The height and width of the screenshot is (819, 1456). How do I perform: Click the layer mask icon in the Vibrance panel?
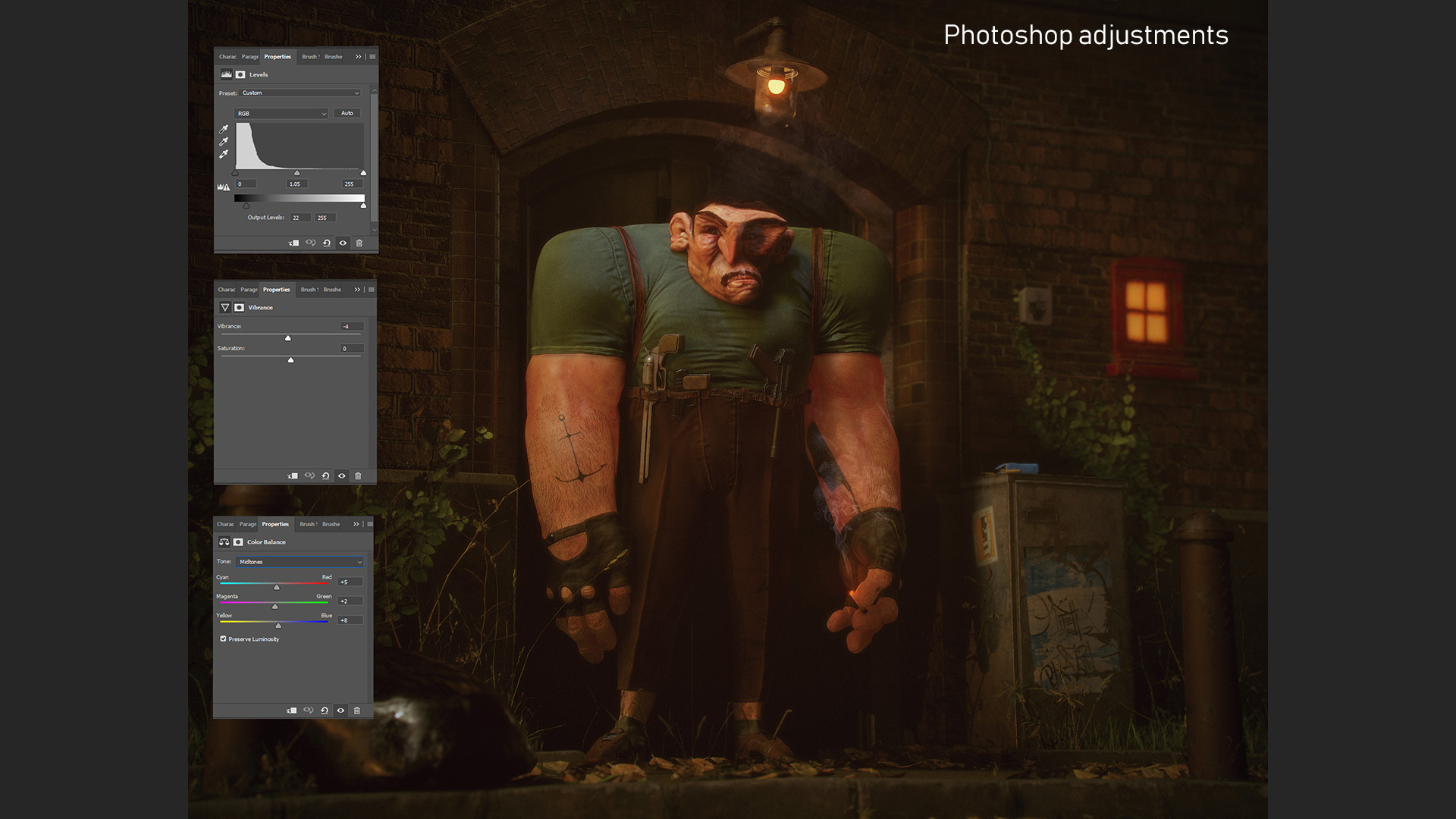tap(240, 307)
